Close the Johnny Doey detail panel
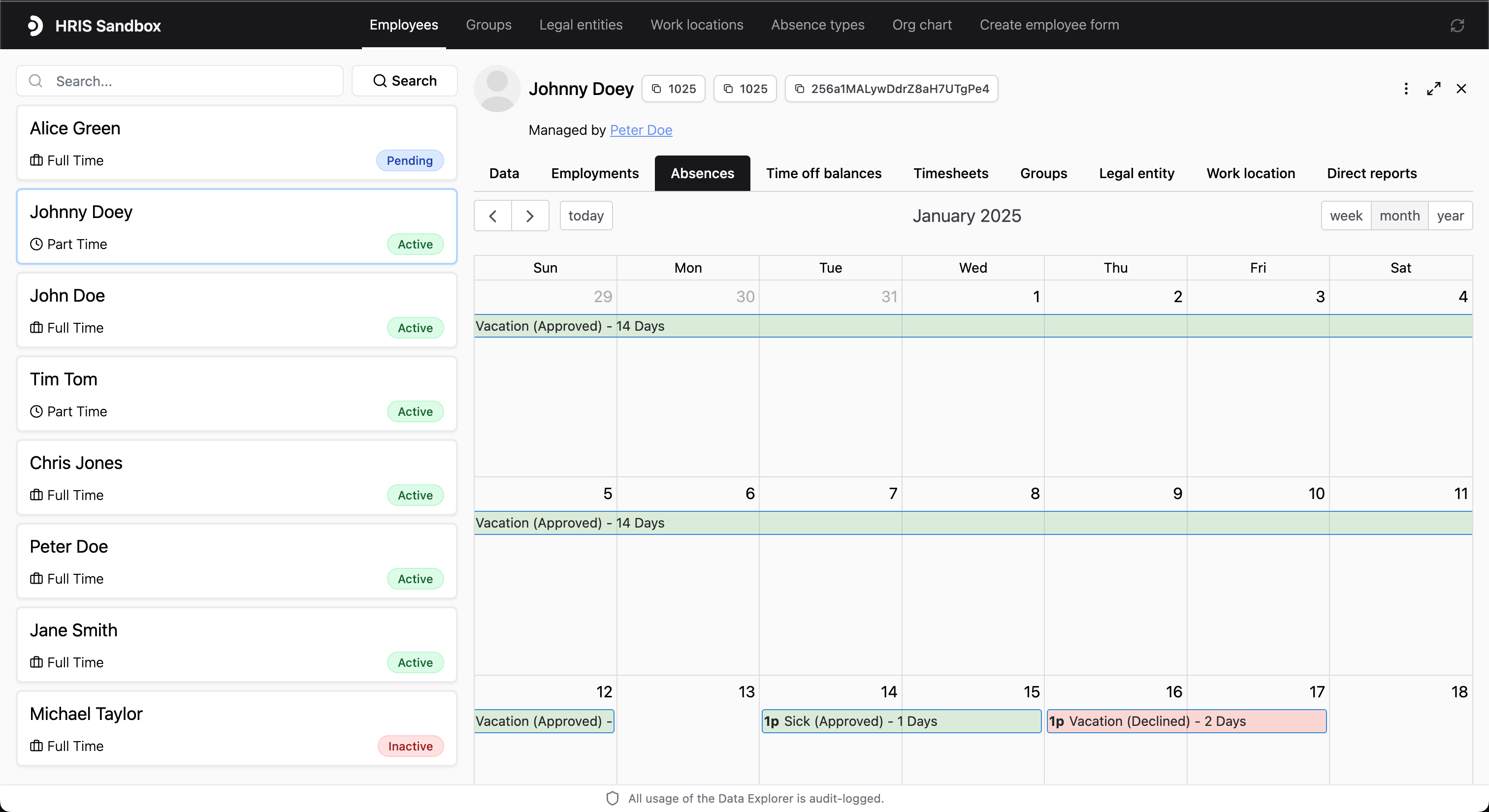This screenshot has height=812, width=1489. point(1461,89)
